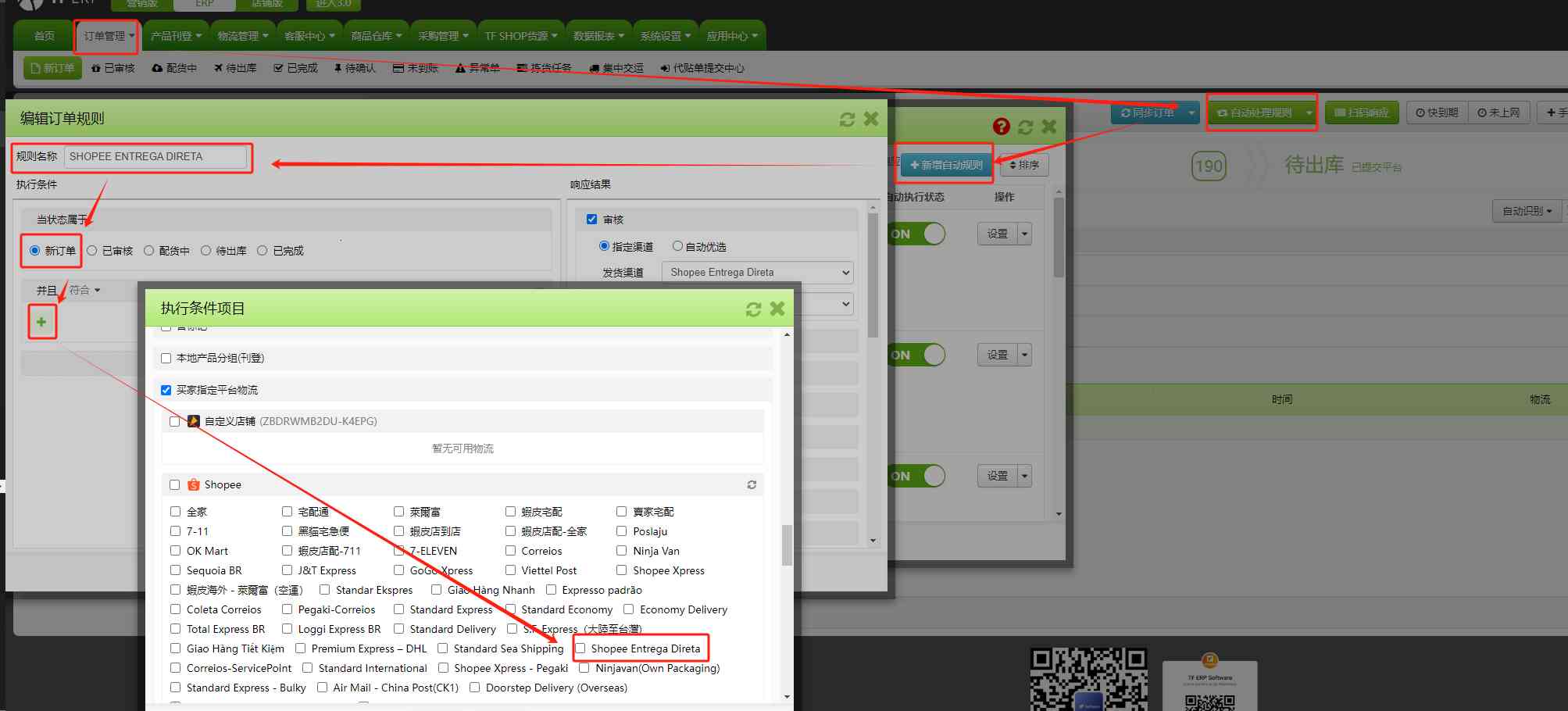Uncheck the 买家指定平台物流 checkbox
Image resolution: width=1568 pixels, height=711 pixels.
(166, 390)
